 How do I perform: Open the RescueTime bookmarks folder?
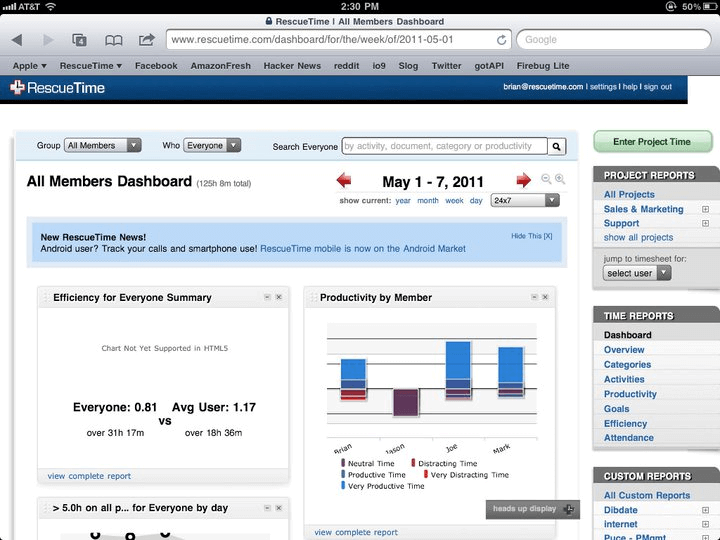(x=90, y=66)
